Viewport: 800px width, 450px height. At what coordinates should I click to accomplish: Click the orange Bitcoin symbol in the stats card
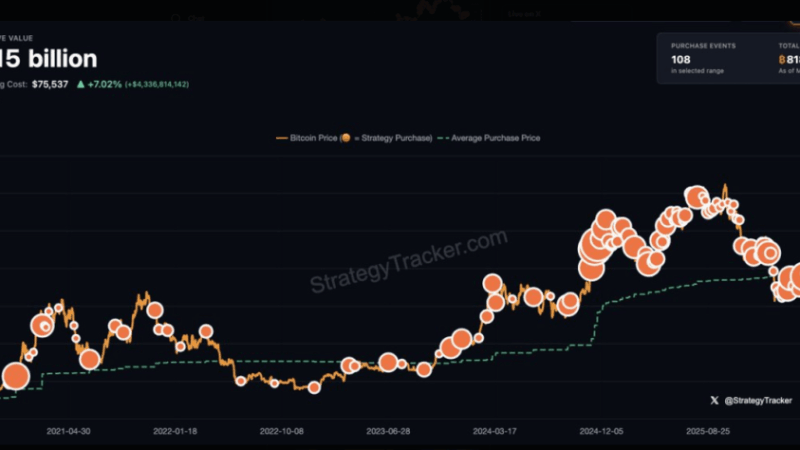click(782, 60)
